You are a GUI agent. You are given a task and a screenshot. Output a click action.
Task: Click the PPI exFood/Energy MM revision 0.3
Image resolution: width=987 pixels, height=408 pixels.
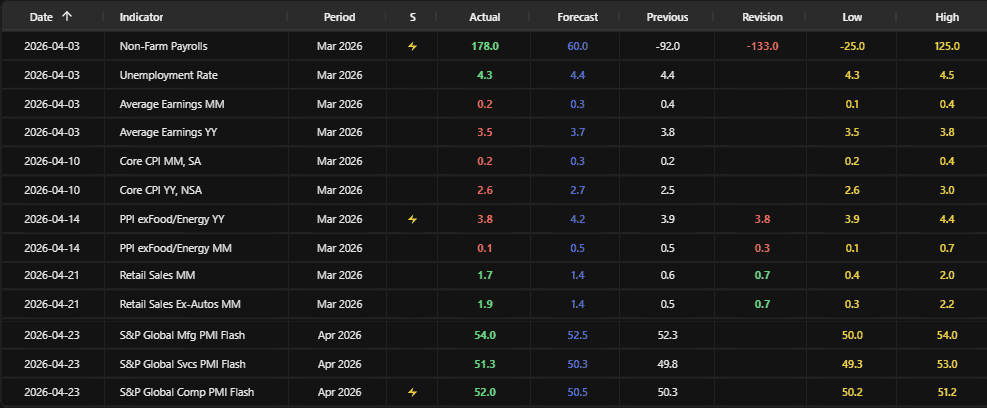[762, 248]
